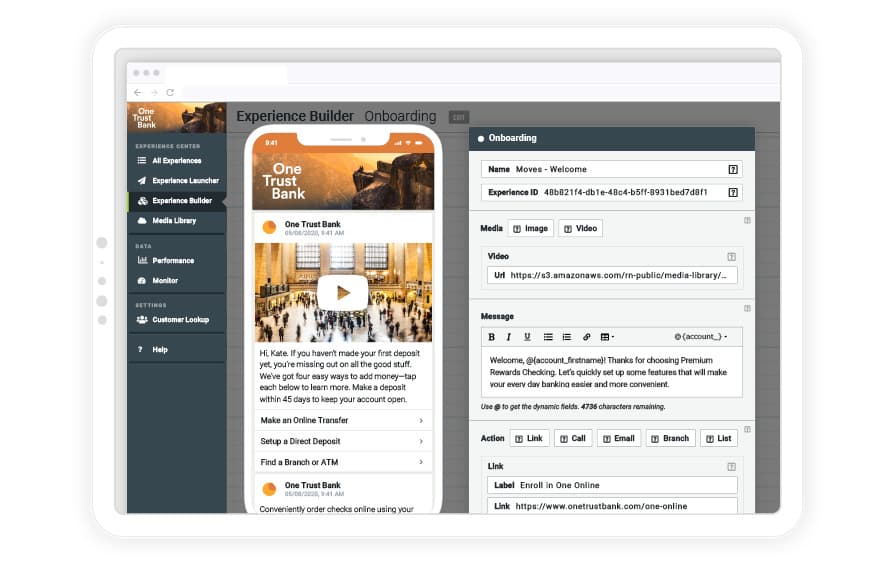This screenshot has height=564, width=896.
Task: Tap Find a Branch or ATM row
Action: [x=343, y=462]
